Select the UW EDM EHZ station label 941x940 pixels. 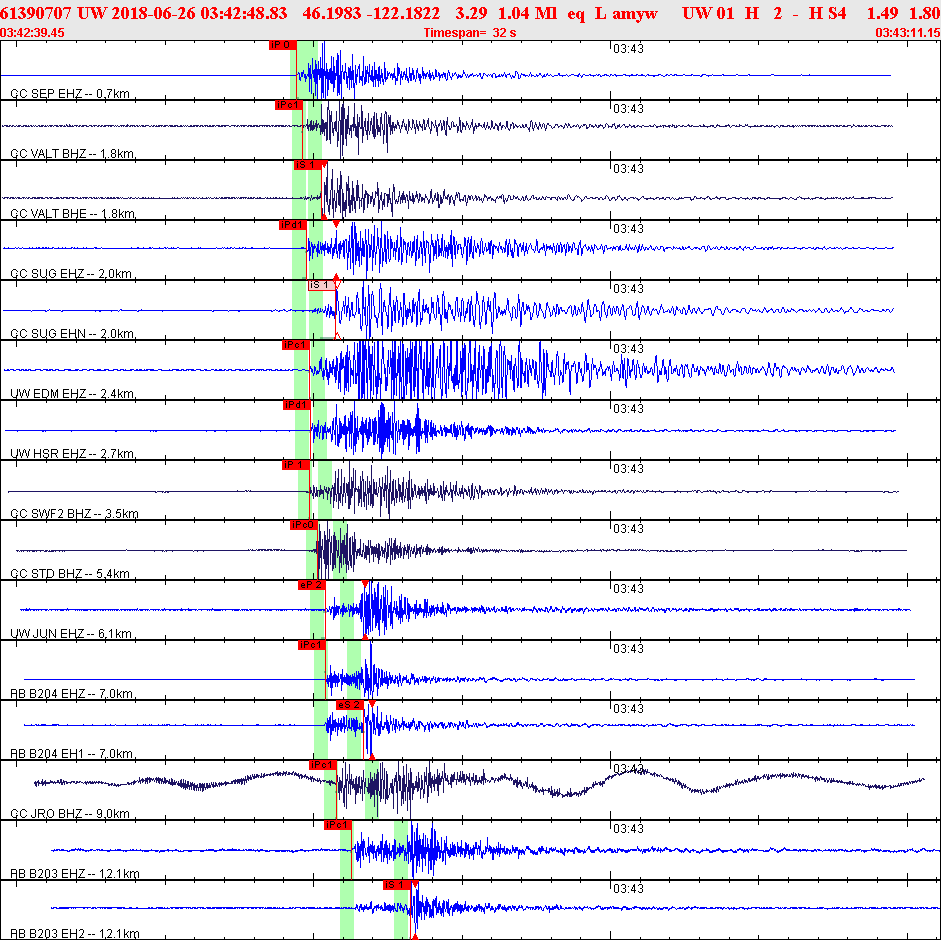click(x=72, y=394)
